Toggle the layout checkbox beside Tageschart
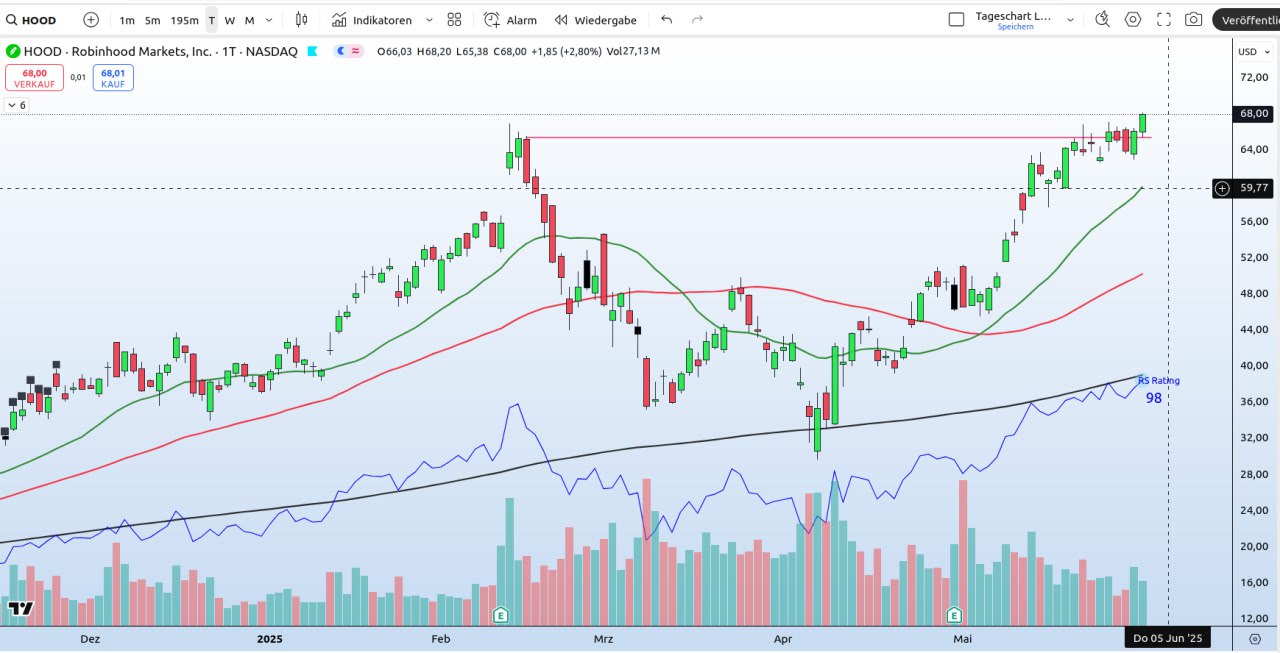The width and height of the screenshot is (1280, 653). (x=956, y=19)
